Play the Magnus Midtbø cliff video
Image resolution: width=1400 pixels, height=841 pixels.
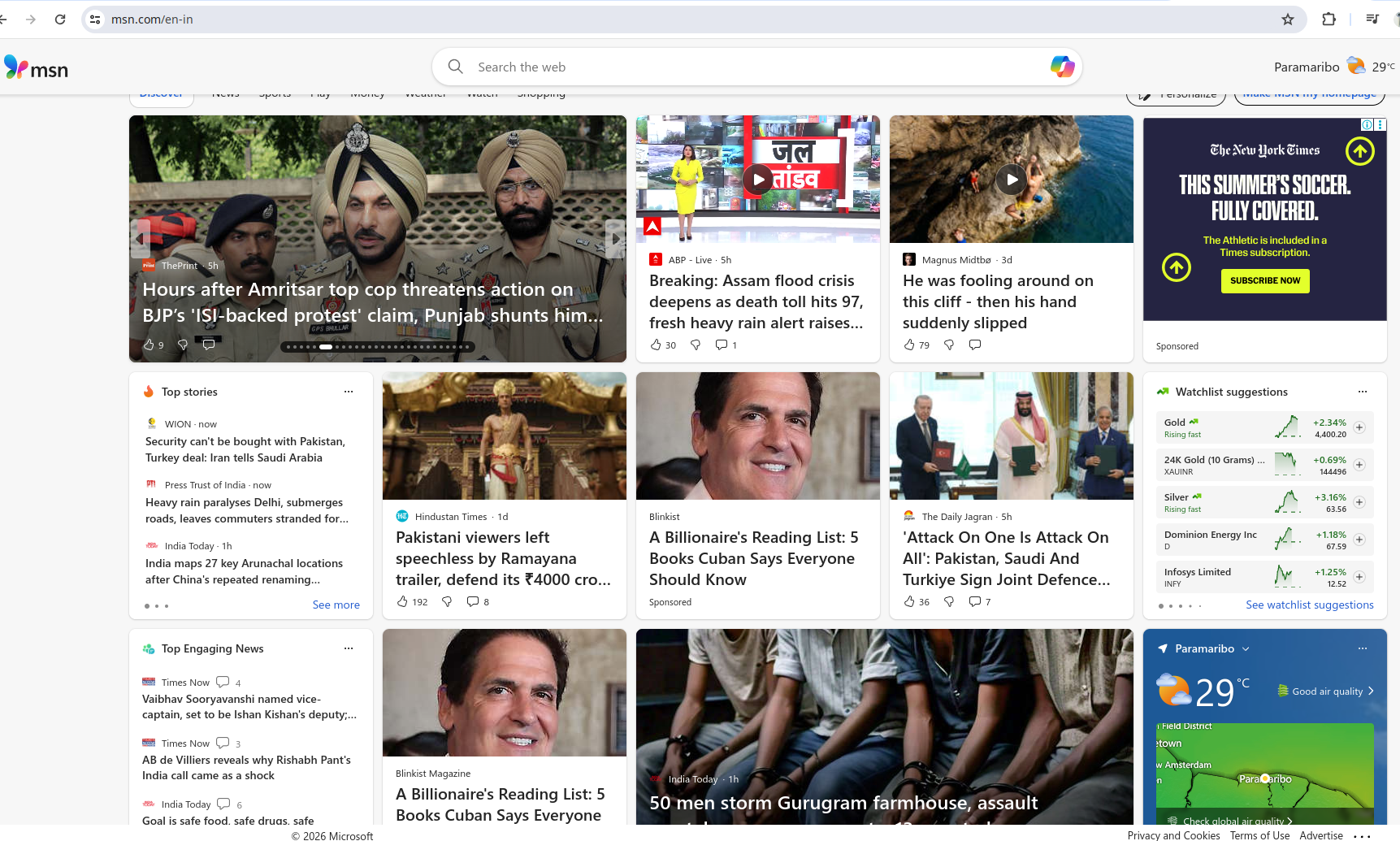click(1012, 180)
